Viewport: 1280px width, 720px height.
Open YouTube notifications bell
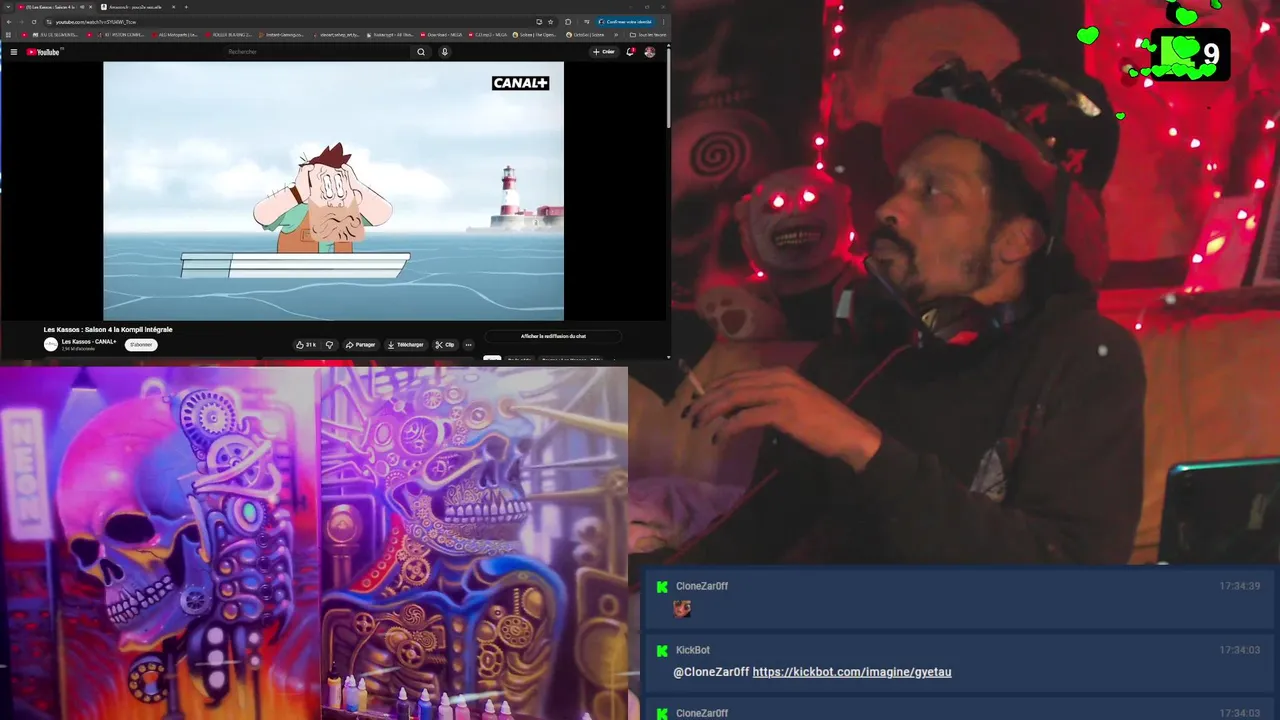point(630,52)
